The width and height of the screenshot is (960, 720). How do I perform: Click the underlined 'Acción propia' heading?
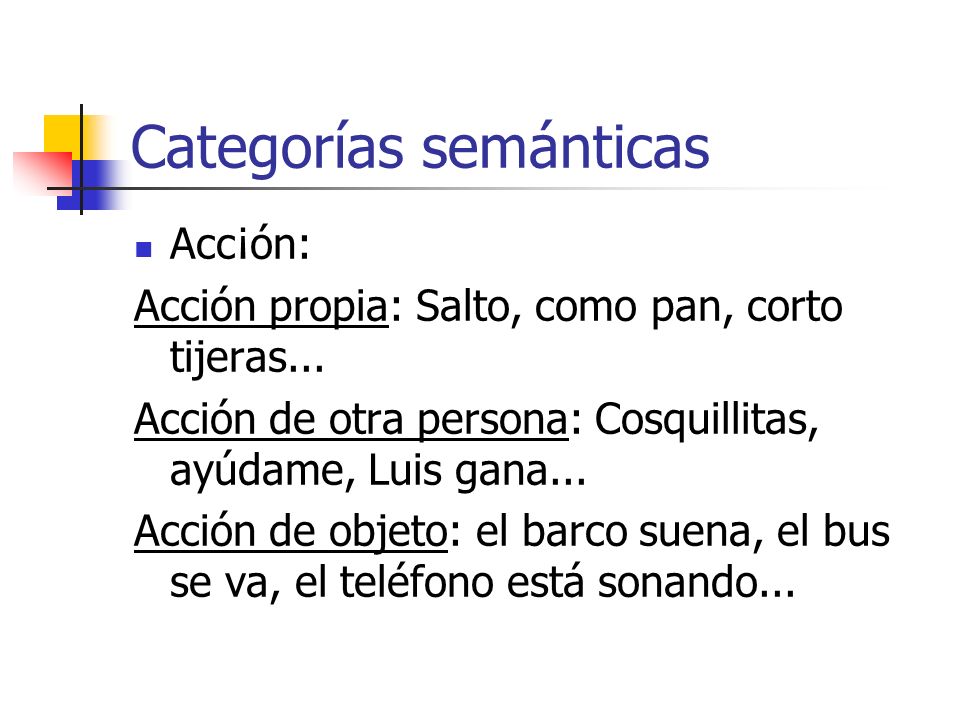click(x=261, y=306)
